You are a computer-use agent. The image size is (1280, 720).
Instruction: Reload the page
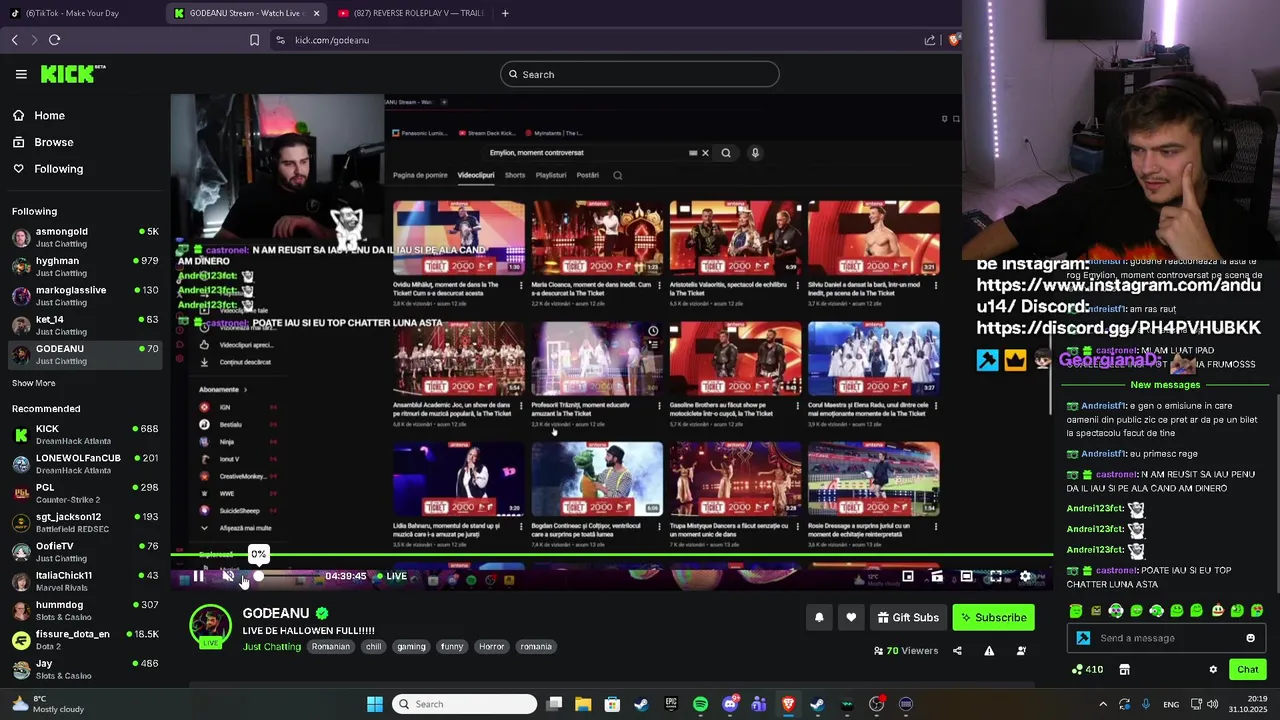tap(54, 40)
